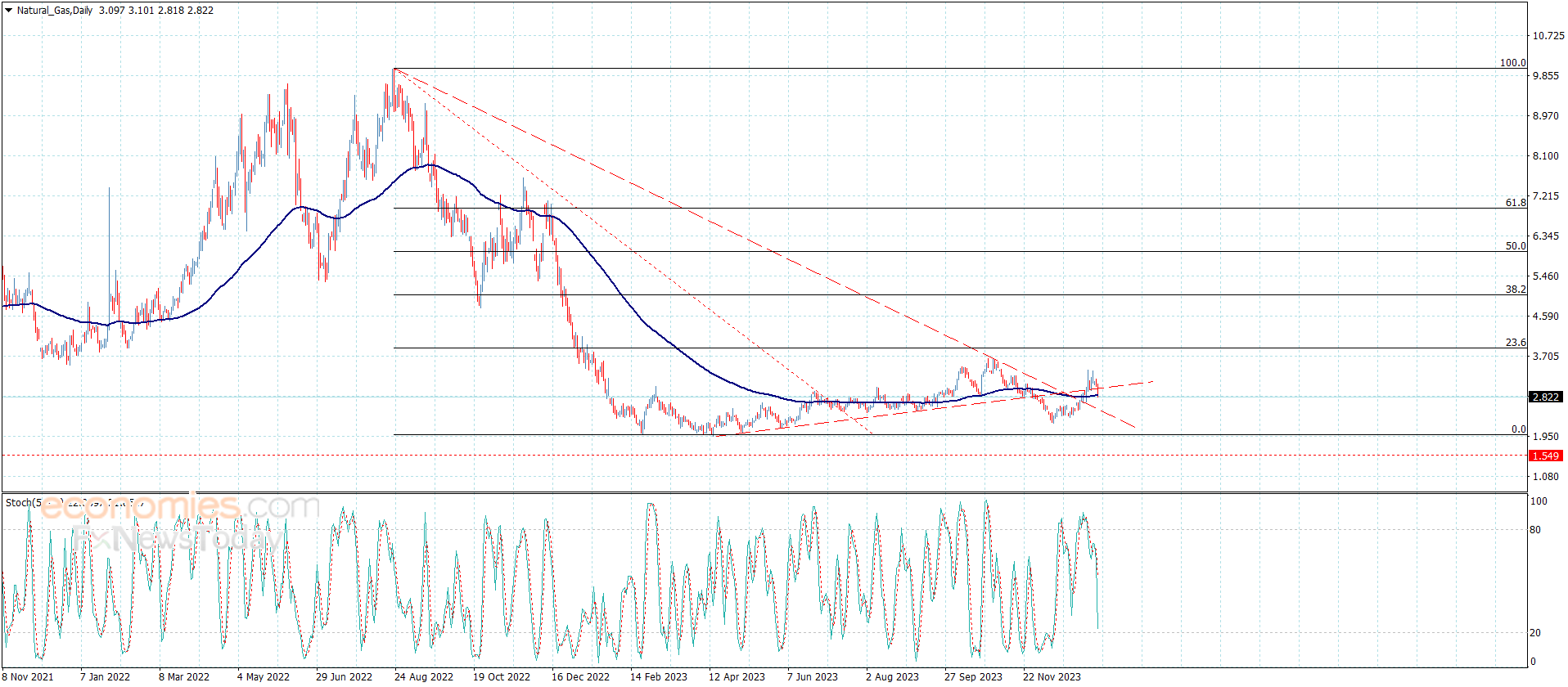Click the economies.com watermark logo
The height and width of the screenshot is (687, 1568).
179,507
